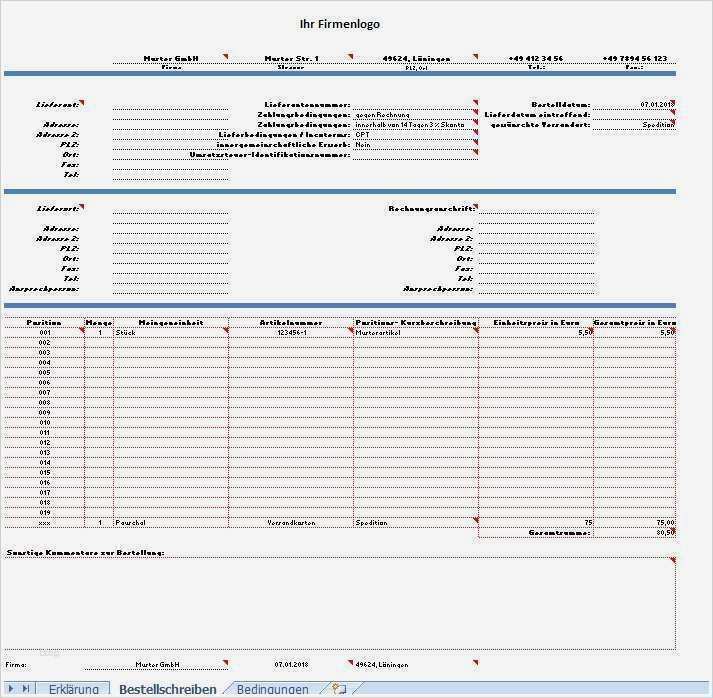This screenshot has height=698, width=713.
Task: Select the 'gegen Rechnung' payment terms cell
Action: click(x=415, y=115)
